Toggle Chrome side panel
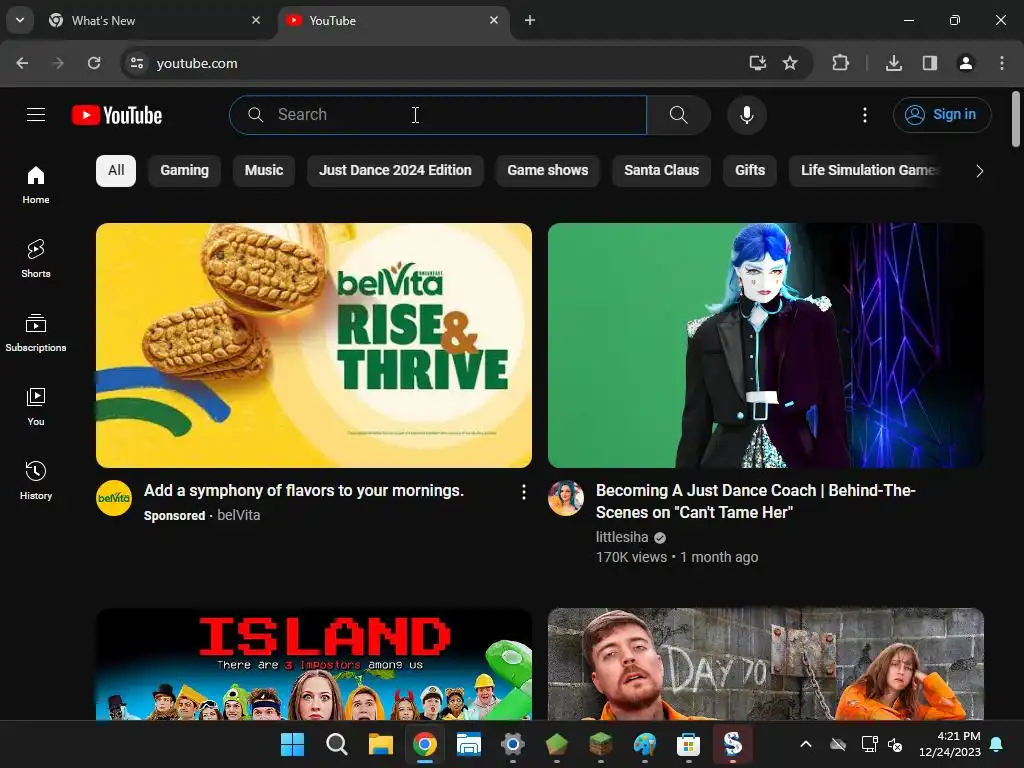The height and width of the screenshot is (768, 1024). [x=929, y=63]
